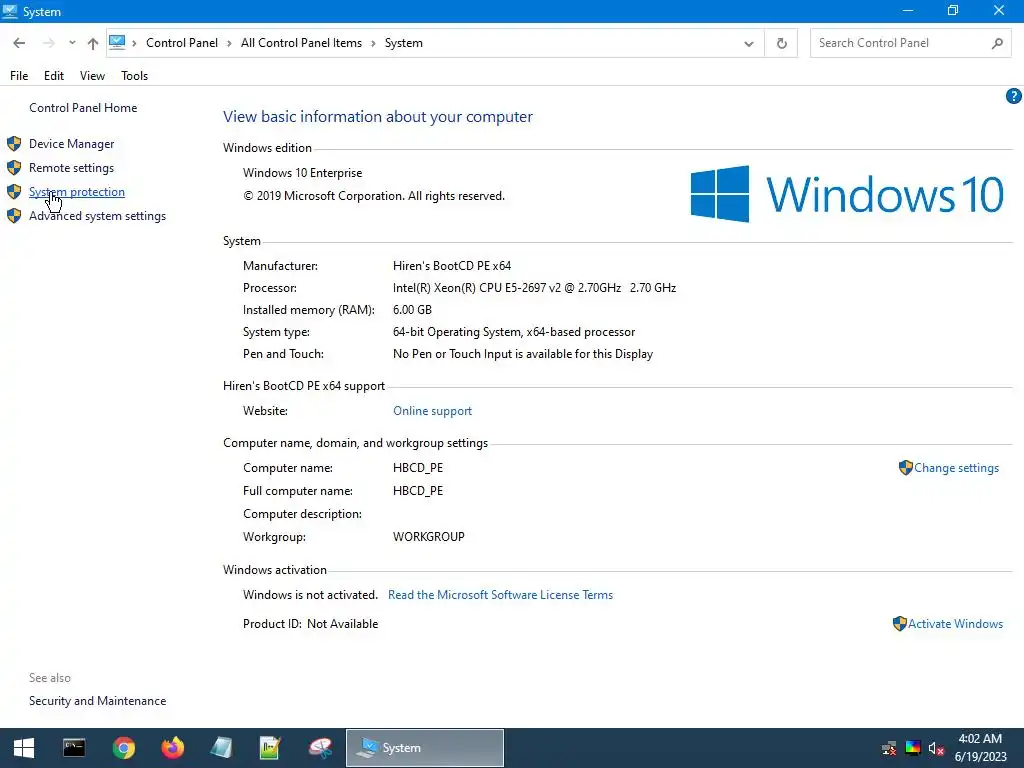Open the Start menu

(x=24, y=748)
